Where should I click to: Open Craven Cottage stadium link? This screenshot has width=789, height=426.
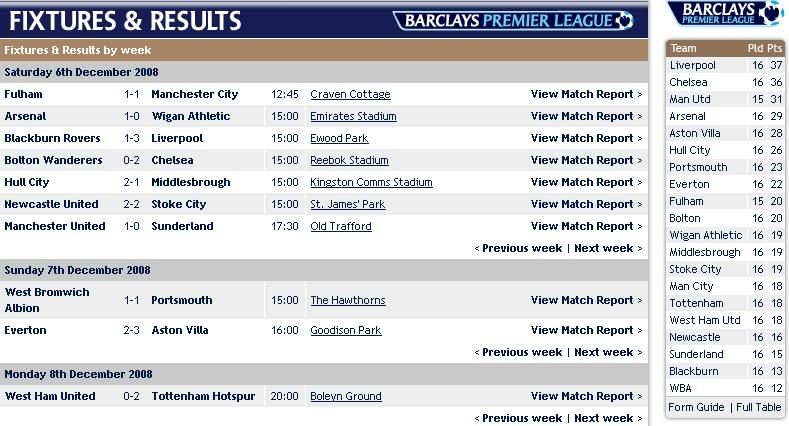pyautogui.click(x=350, y=95)
